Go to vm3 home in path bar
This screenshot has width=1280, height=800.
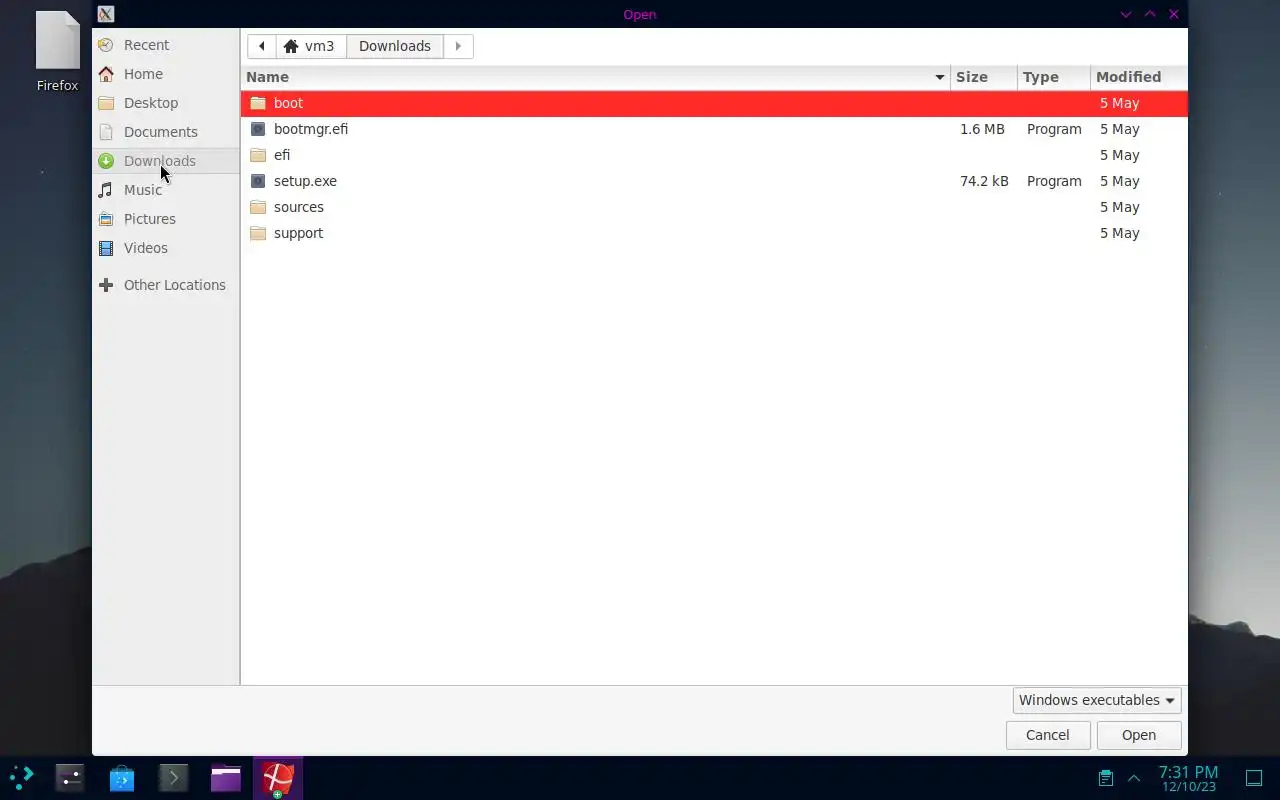310,46
